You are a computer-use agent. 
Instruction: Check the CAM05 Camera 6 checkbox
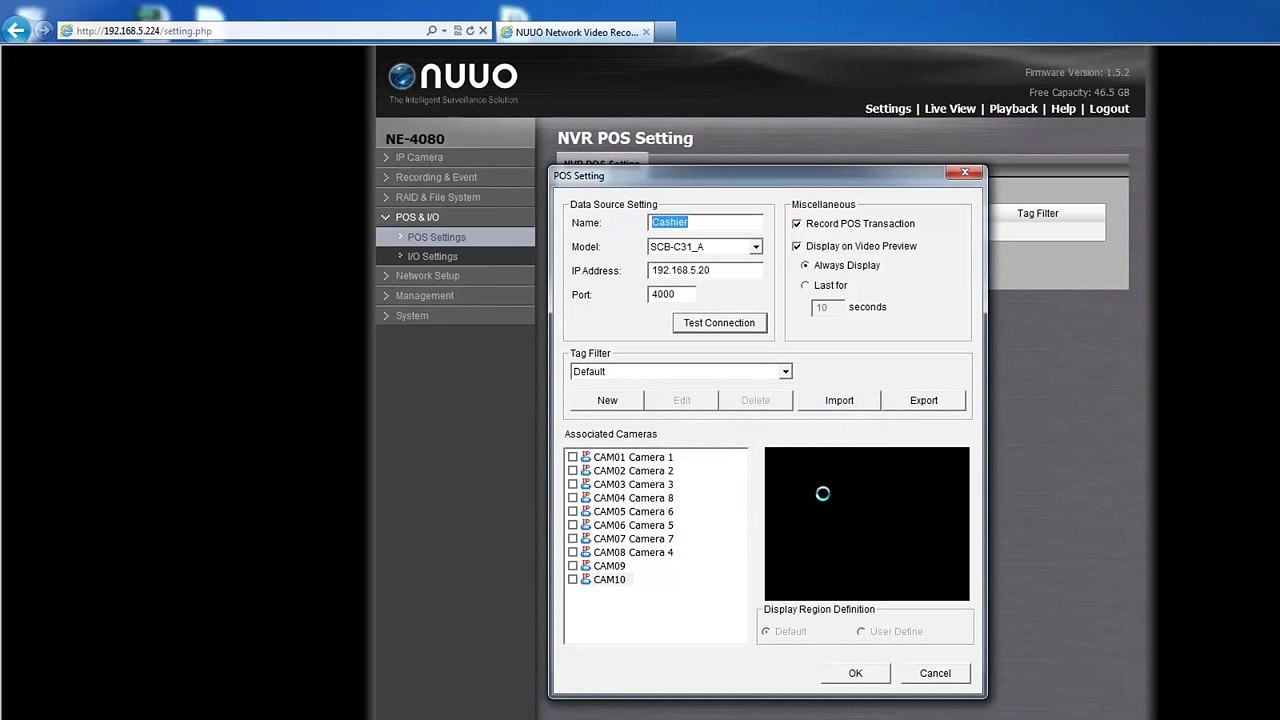click(x=573, y=511)
